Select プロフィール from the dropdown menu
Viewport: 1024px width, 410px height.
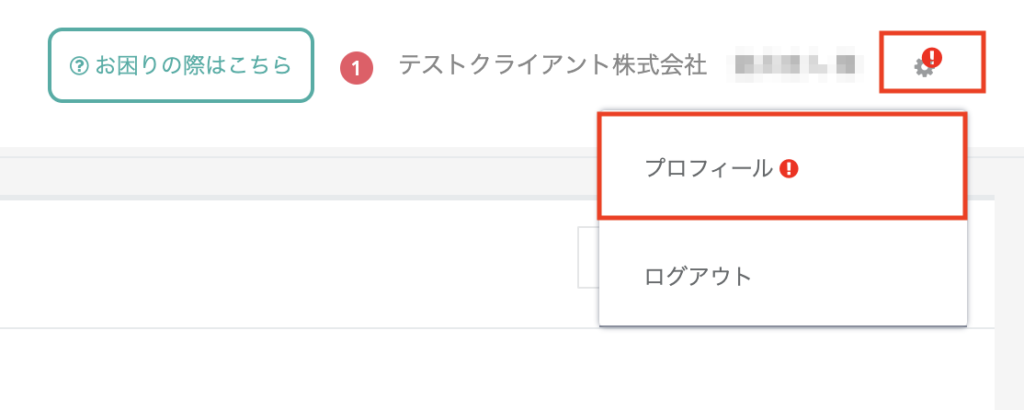(x=782, y=166)
